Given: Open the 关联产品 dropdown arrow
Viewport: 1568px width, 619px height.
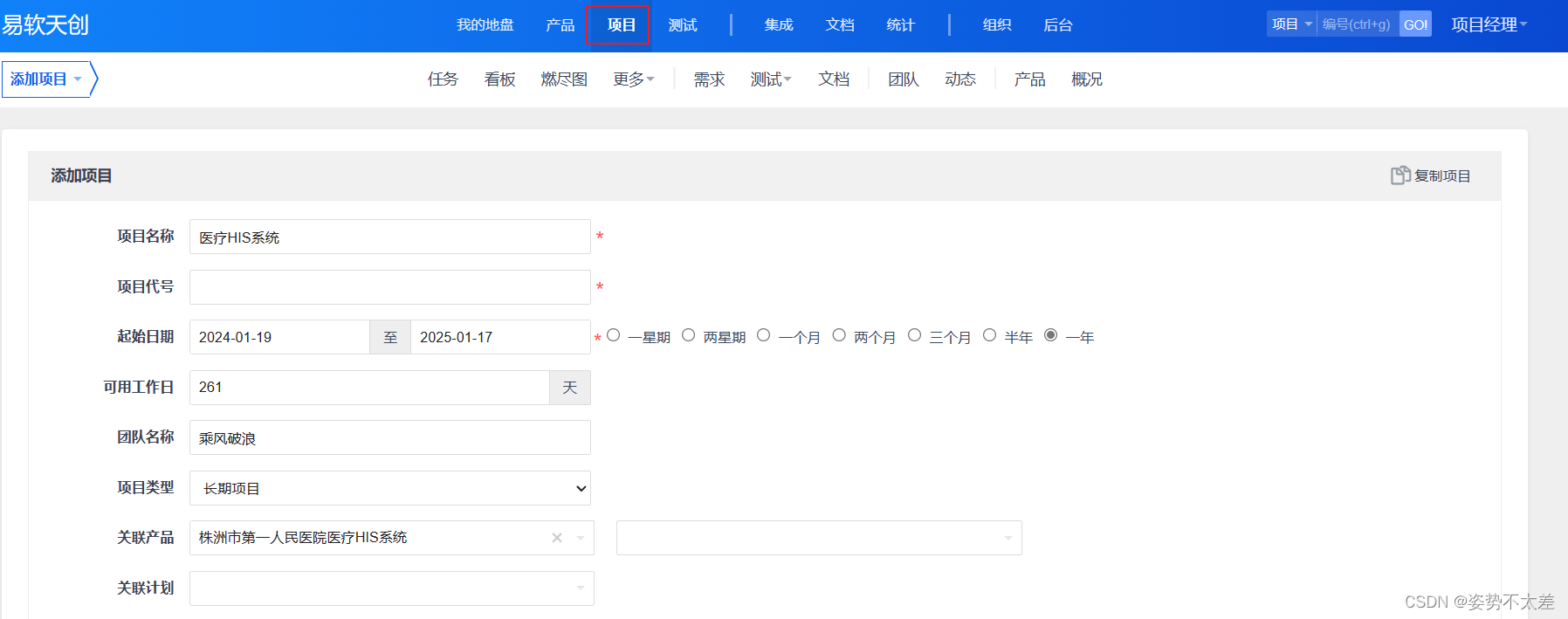Looking at the screenshot, I should coord(581,538).
